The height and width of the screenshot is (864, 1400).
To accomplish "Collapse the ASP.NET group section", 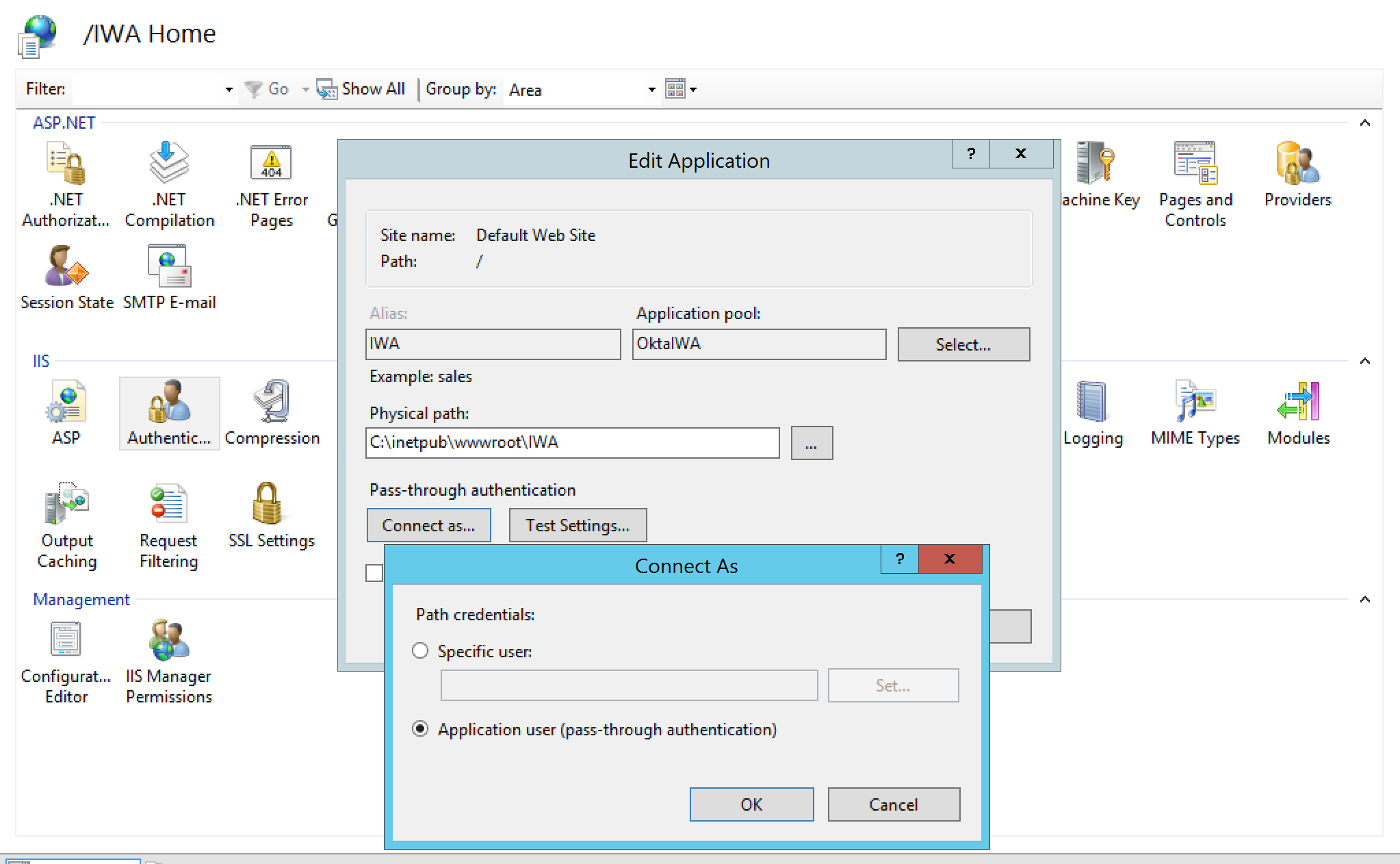I will (x=1364, y=123).
